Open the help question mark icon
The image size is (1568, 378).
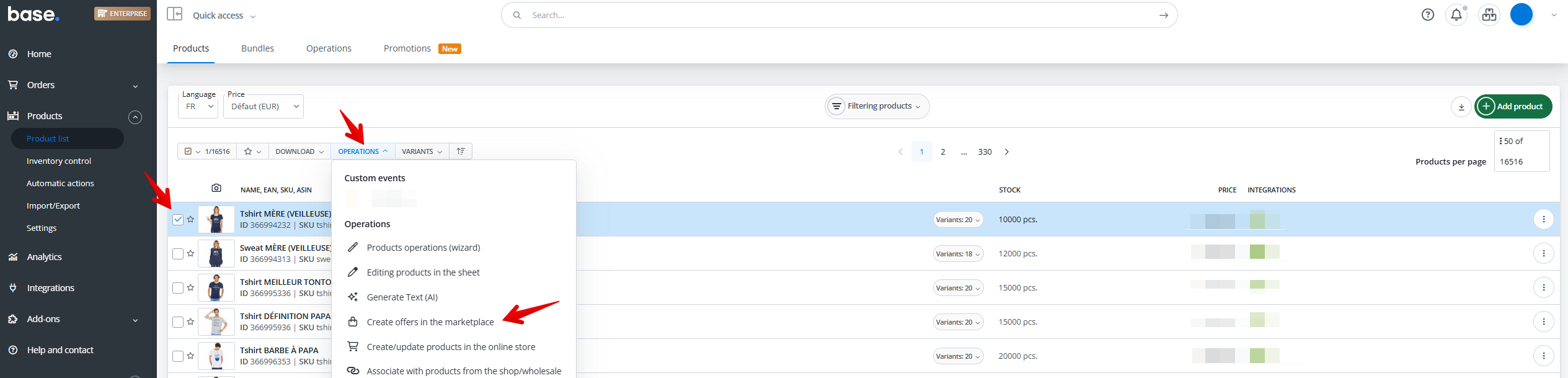click(x=1427, y=15)
